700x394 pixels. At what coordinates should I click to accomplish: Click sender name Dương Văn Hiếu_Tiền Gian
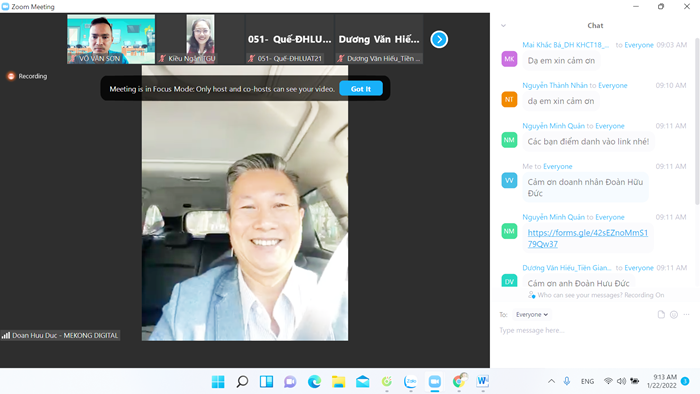pyautogui.click(x=567, y=268)
